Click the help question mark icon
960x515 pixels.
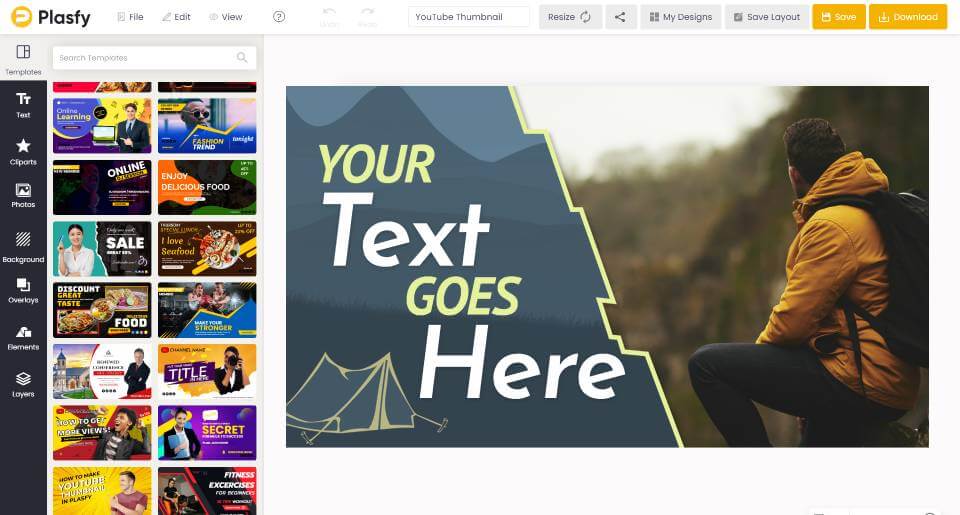tap(279, 17)
